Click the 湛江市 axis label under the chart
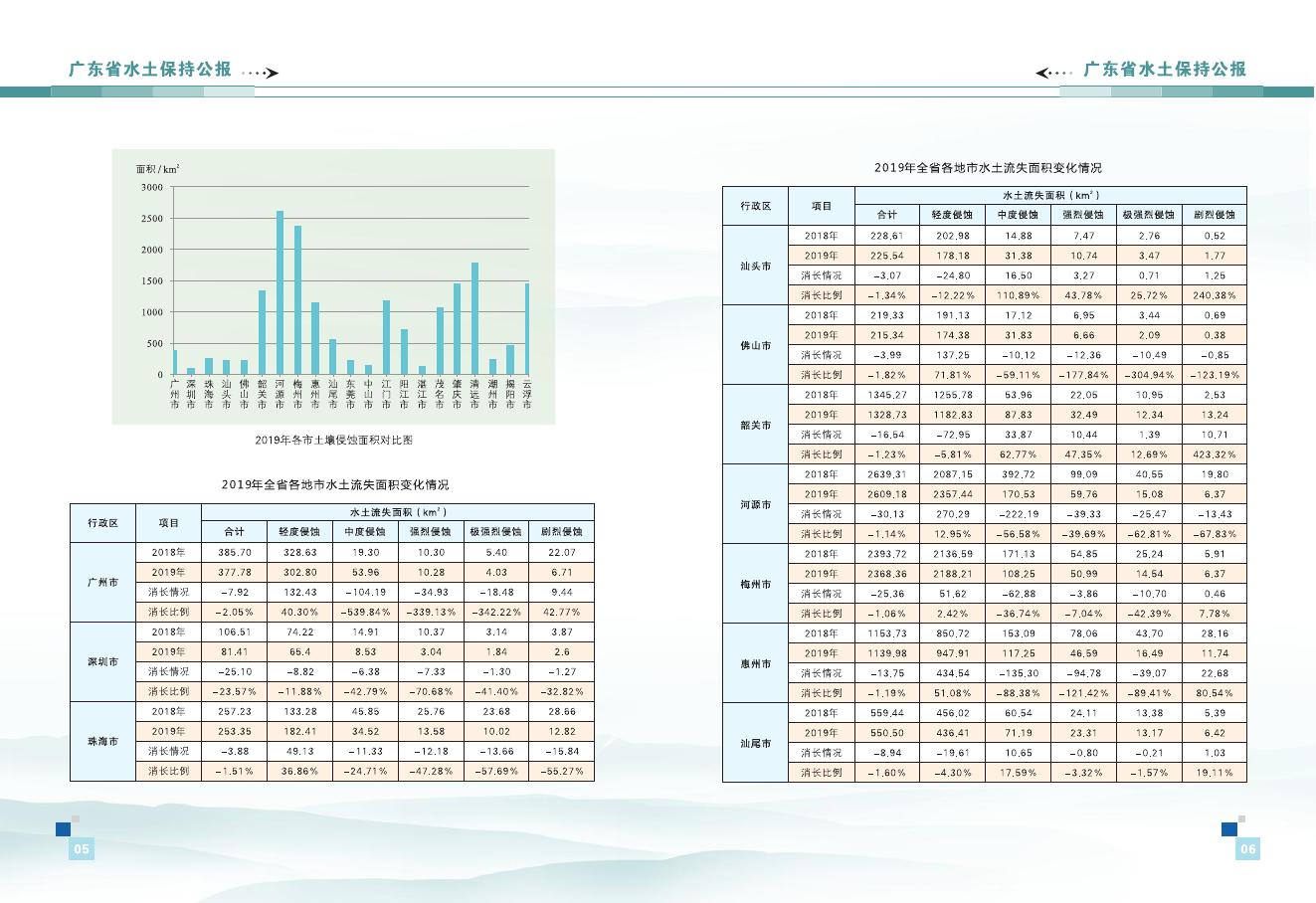 tap(422, 394)
